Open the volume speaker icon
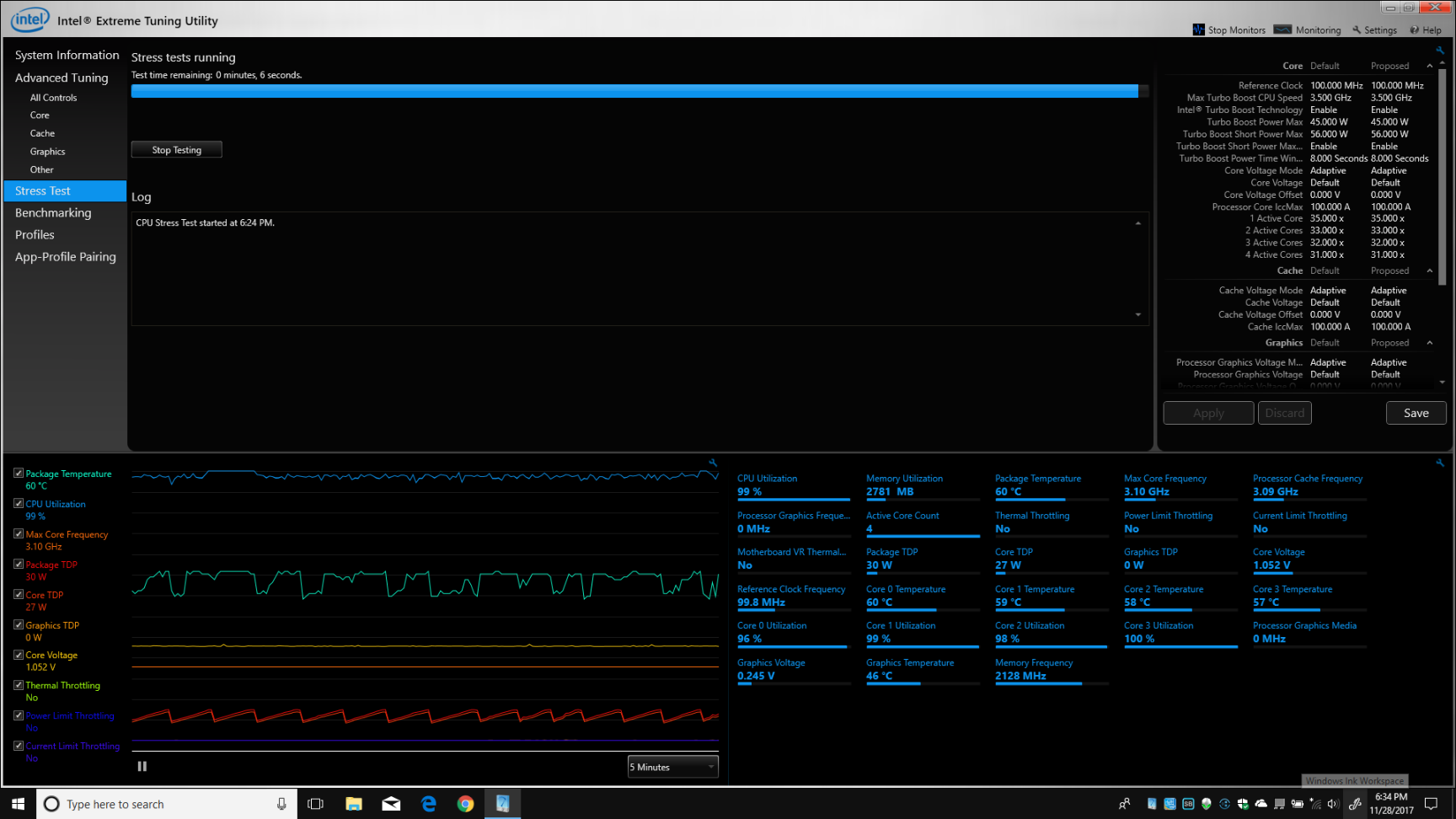Screen dimensions: 1456x819 tap(1332, 804)
